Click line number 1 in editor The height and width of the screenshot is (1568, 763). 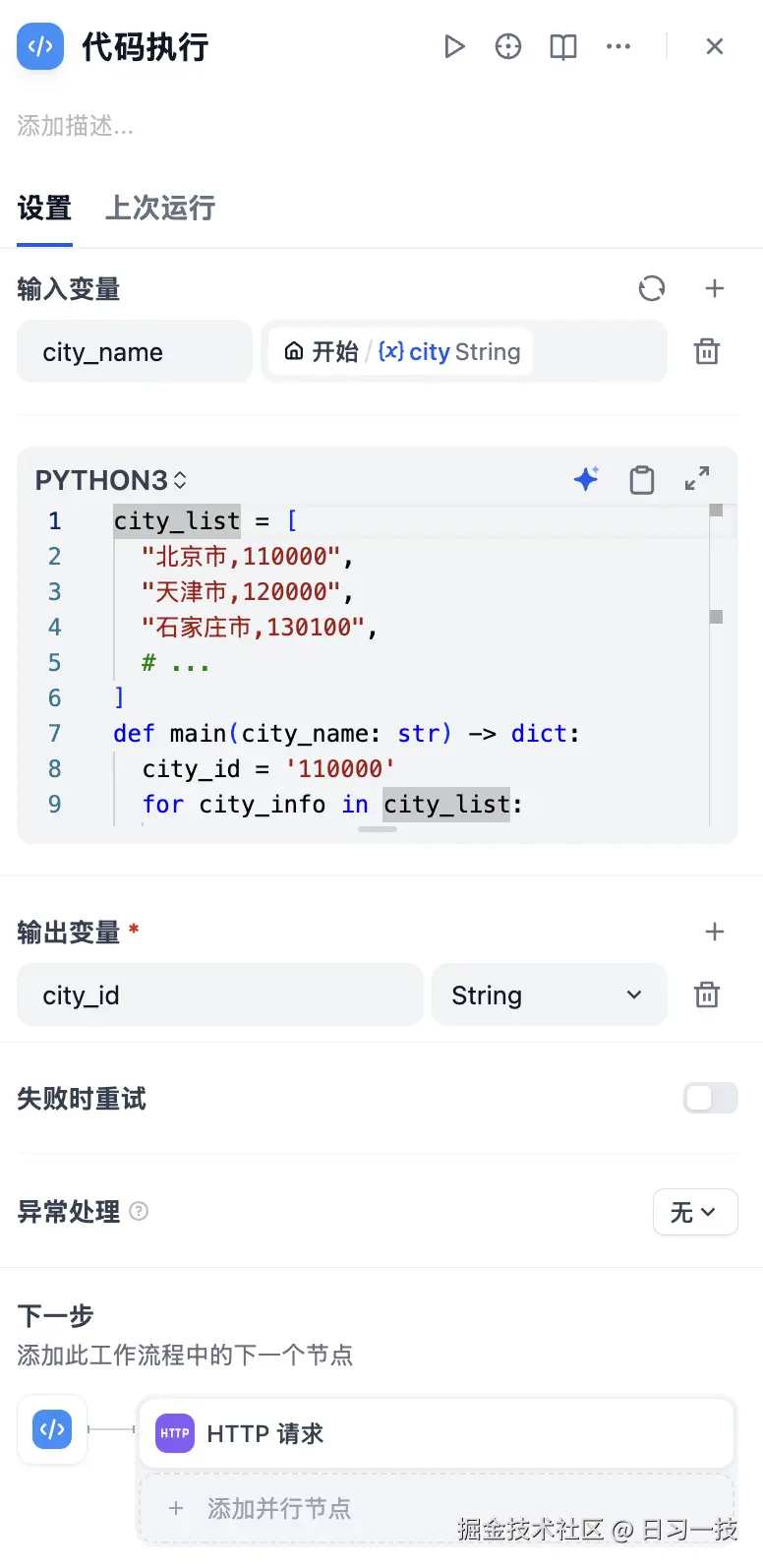(x=55, y=520)
